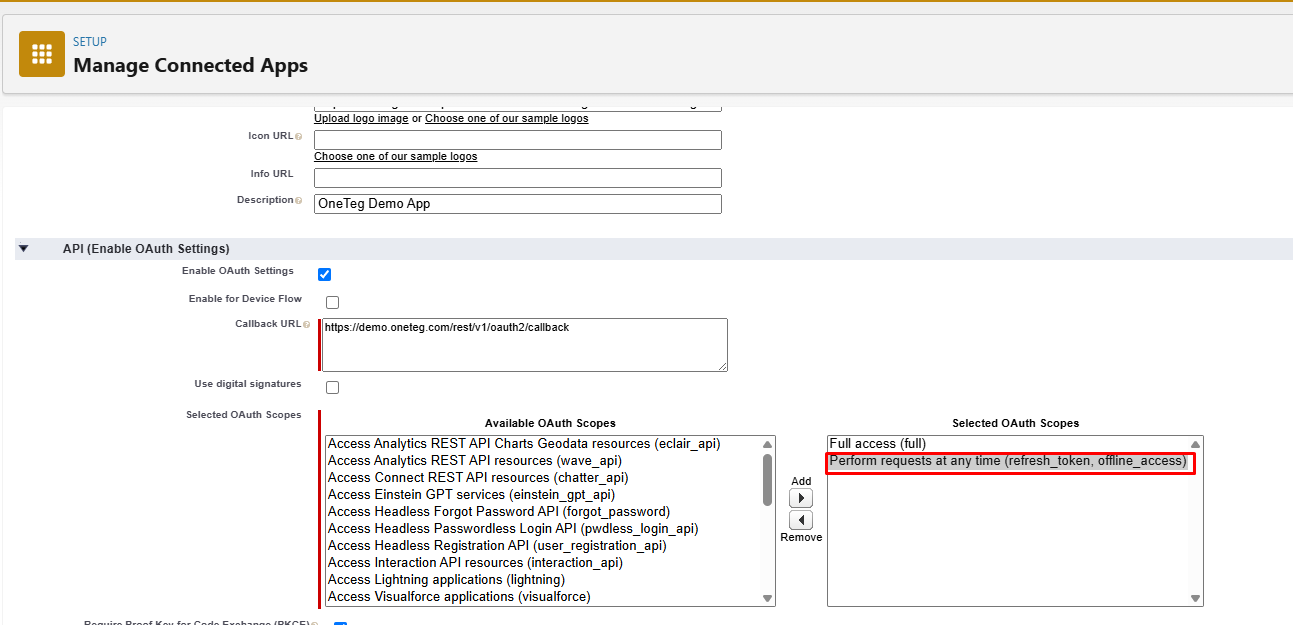Click help icon beside Description label
Viewport: 1293px width, 625px height.
(299, 200)
